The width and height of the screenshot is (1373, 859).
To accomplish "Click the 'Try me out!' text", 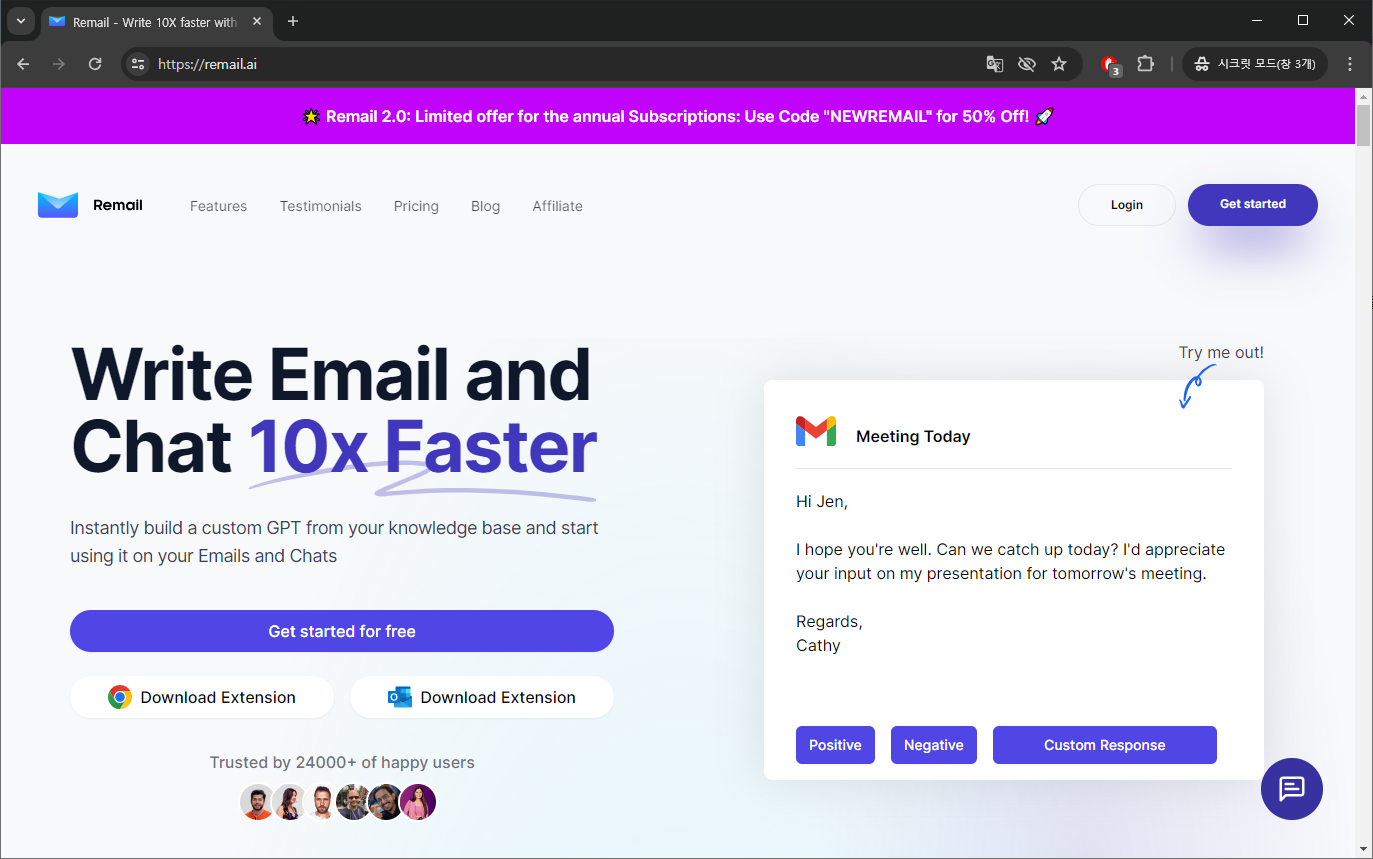I will point(1221,352).
